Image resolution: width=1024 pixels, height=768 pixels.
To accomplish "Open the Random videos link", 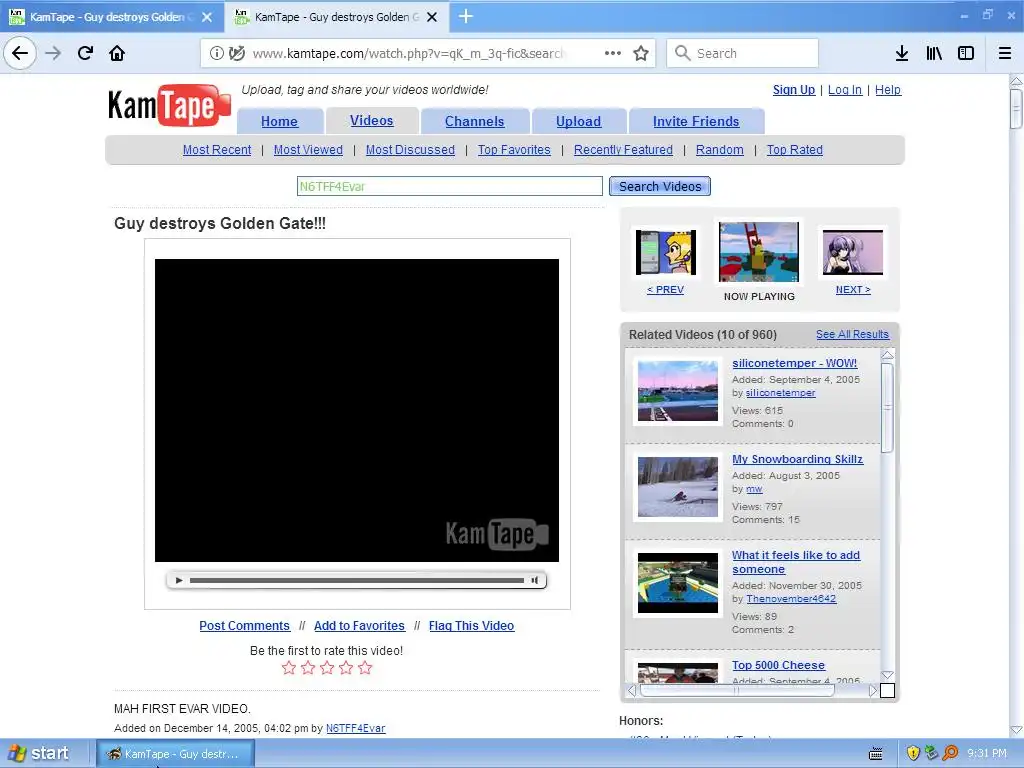I will tap(720, 150).
